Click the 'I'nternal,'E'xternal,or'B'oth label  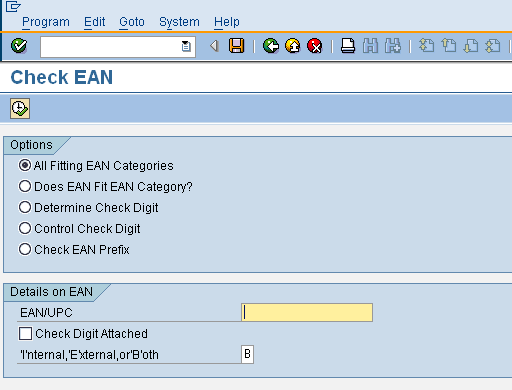pos(89,355)
